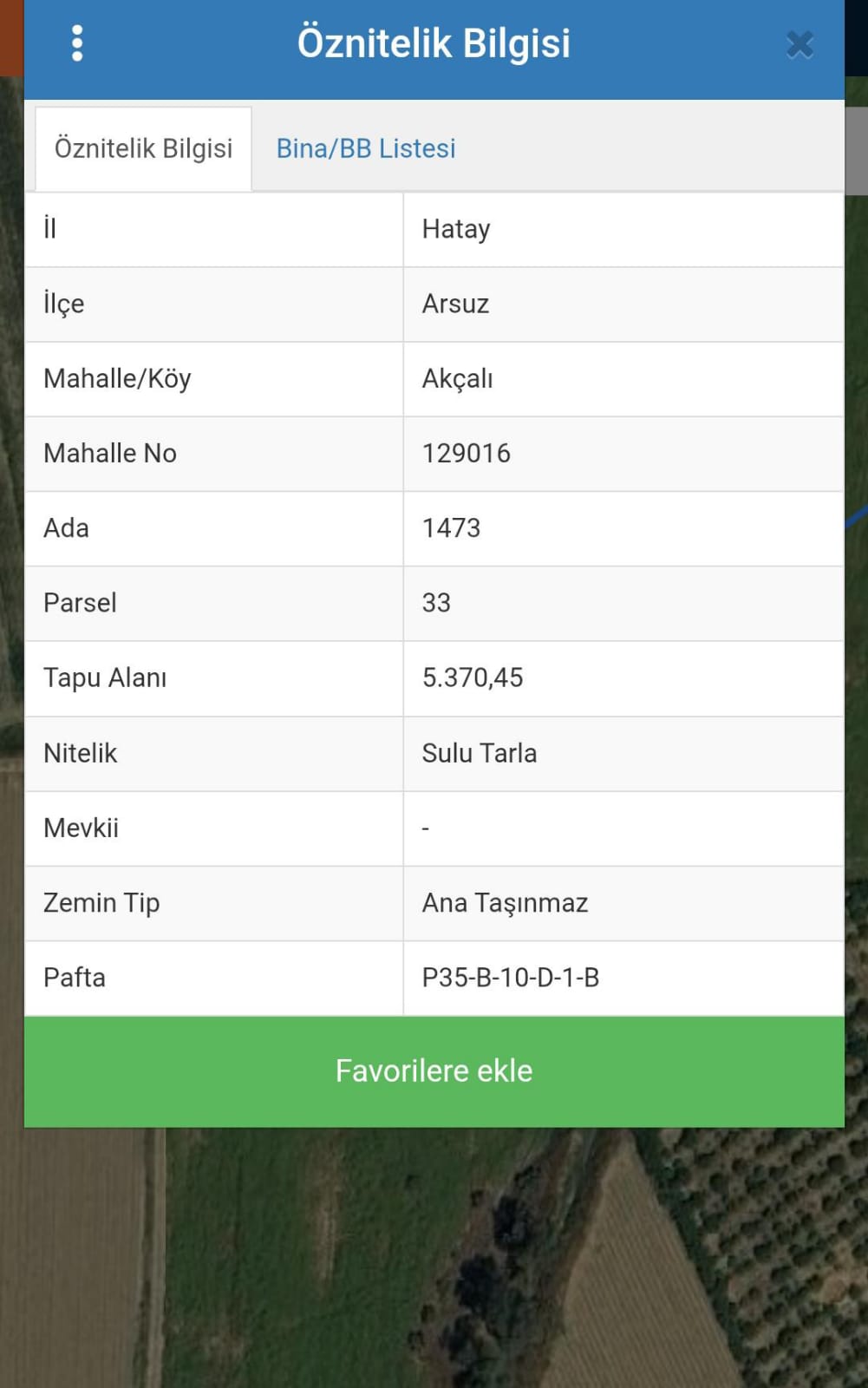The image size is (868, 1388).
Task: Click the satellite map below the dialog
Action: tap(434, 1258)
